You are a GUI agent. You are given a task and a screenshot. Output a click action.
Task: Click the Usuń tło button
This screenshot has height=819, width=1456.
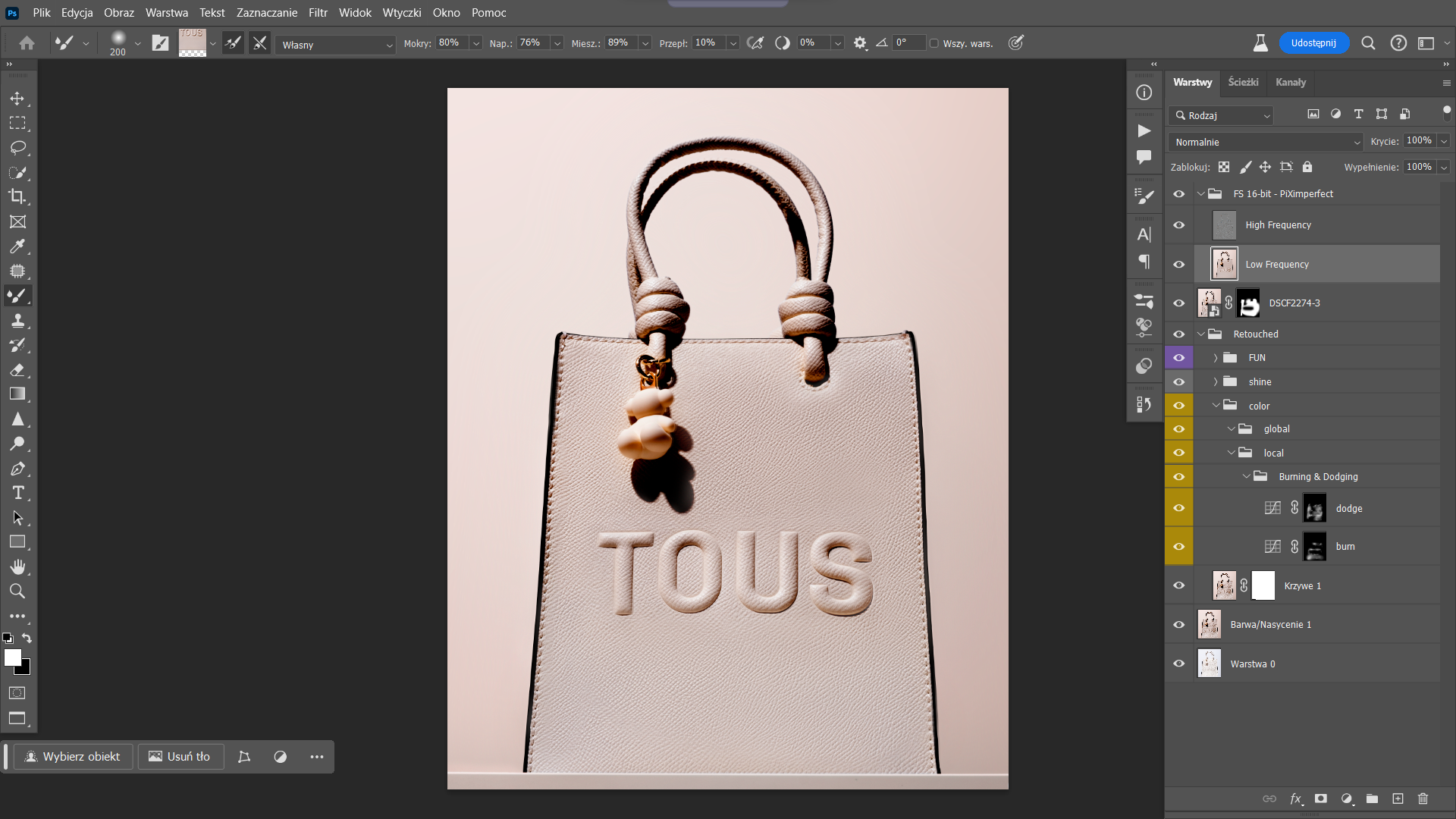(180, 757)
